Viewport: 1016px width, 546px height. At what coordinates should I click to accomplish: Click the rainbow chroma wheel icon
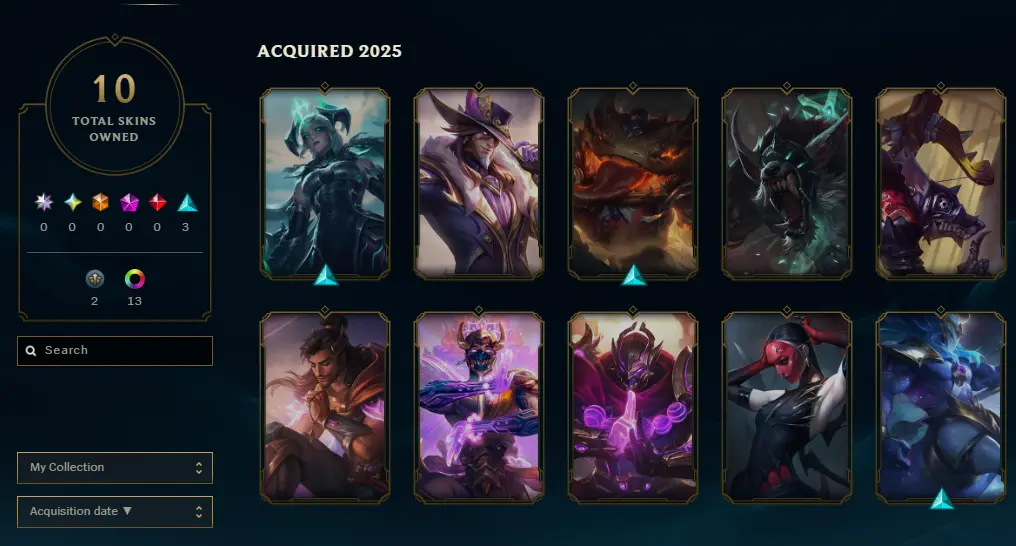(135, 279)
